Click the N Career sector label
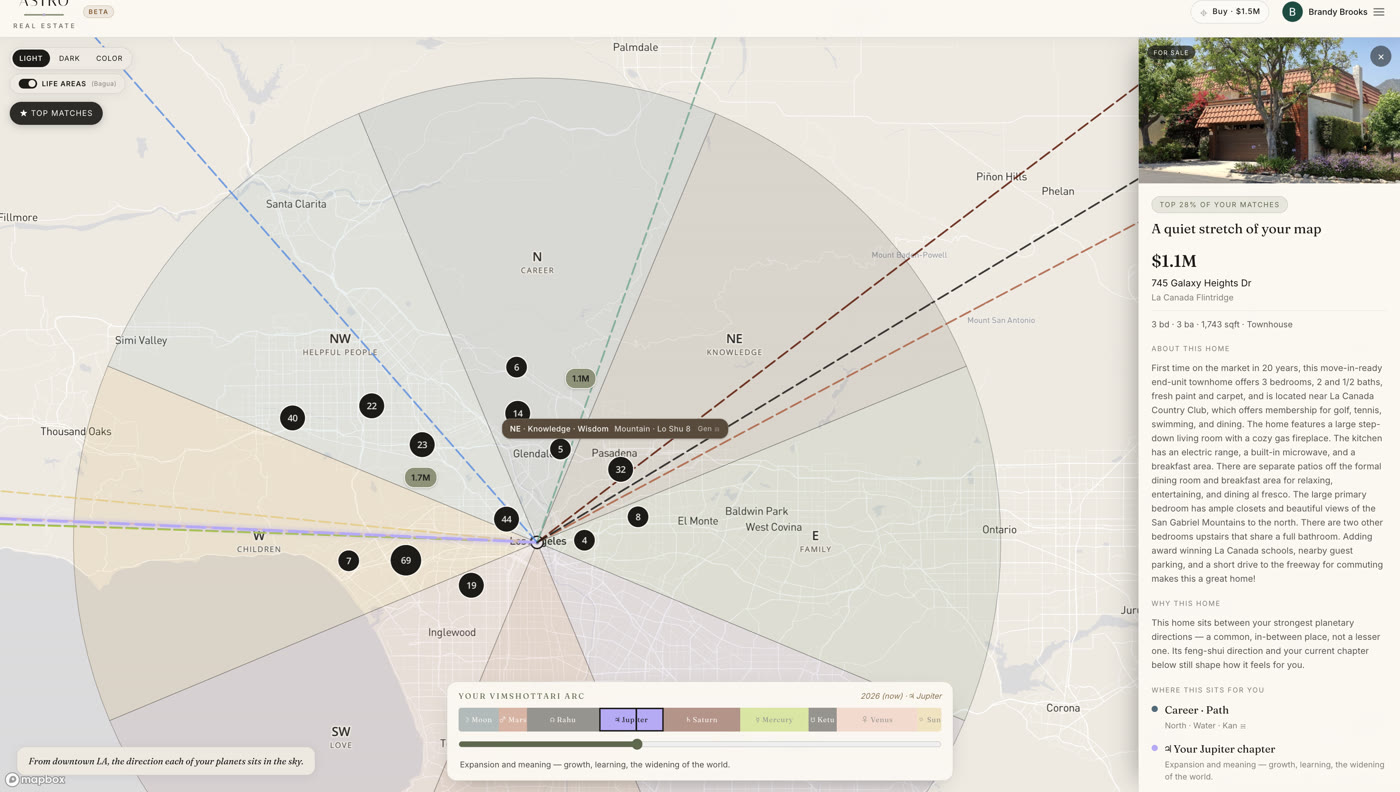The image size is (1400, 792). point(537,263)
